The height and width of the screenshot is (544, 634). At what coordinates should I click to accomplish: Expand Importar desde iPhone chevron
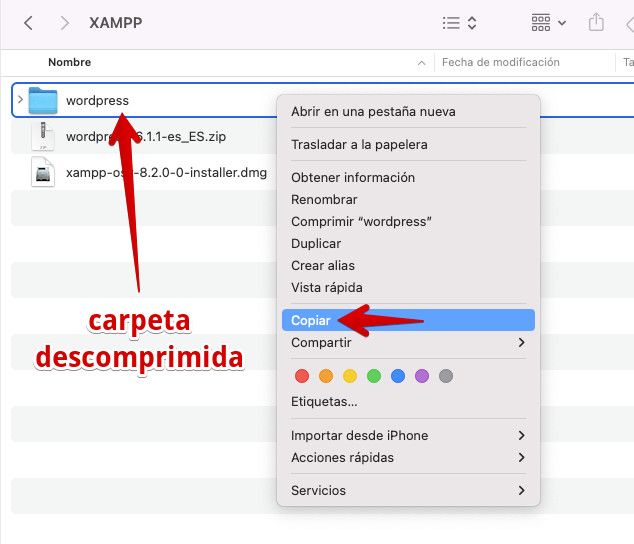coord(522,435)
